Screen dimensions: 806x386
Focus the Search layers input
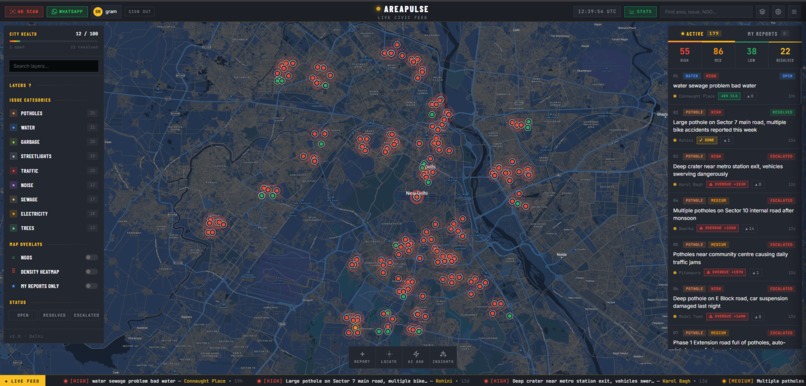[53, 66]
